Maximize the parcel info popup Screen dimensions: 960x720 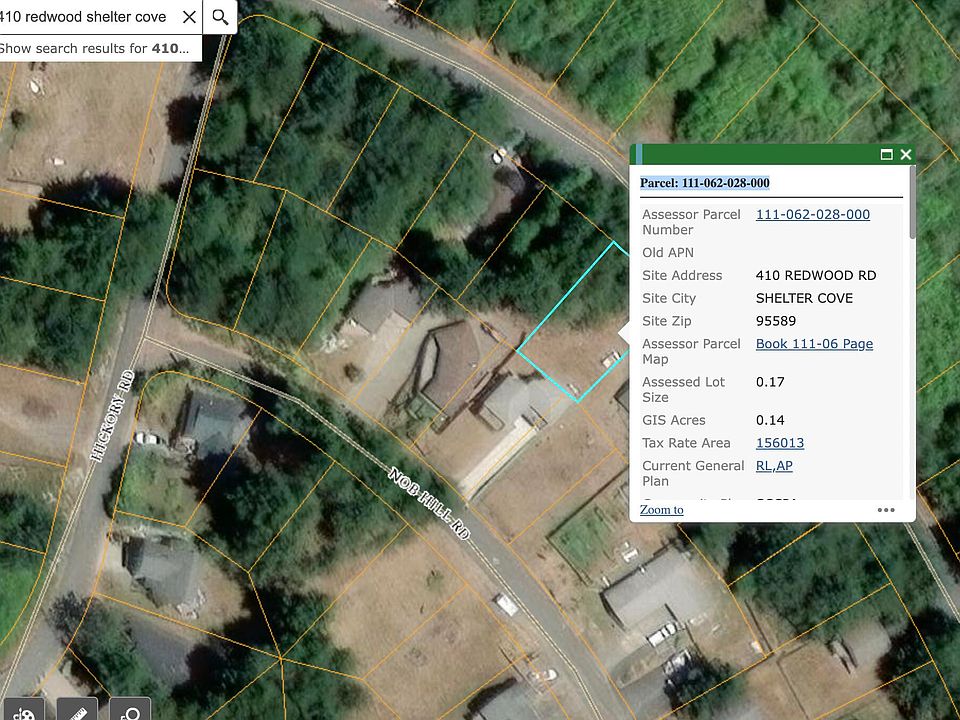(886, 154)
